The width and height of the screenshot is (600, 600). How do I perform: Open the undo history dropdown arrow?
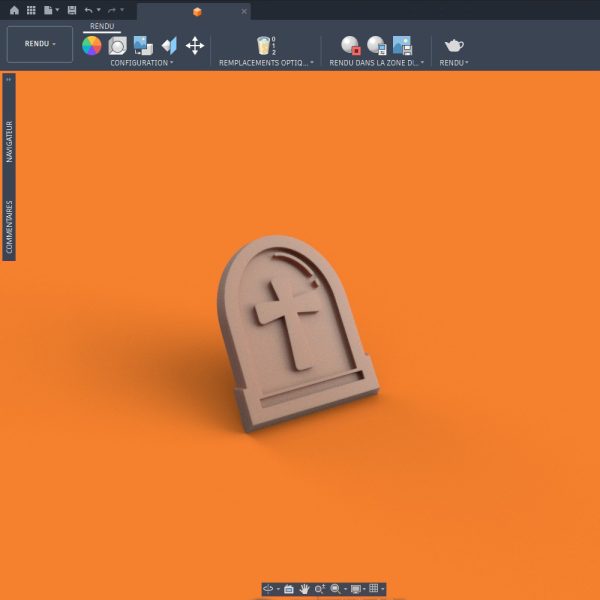(99, 10)
